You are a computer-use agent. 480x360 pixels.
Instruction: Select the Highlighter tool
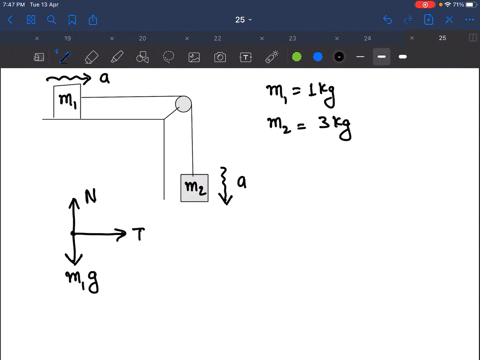(117, 57)
